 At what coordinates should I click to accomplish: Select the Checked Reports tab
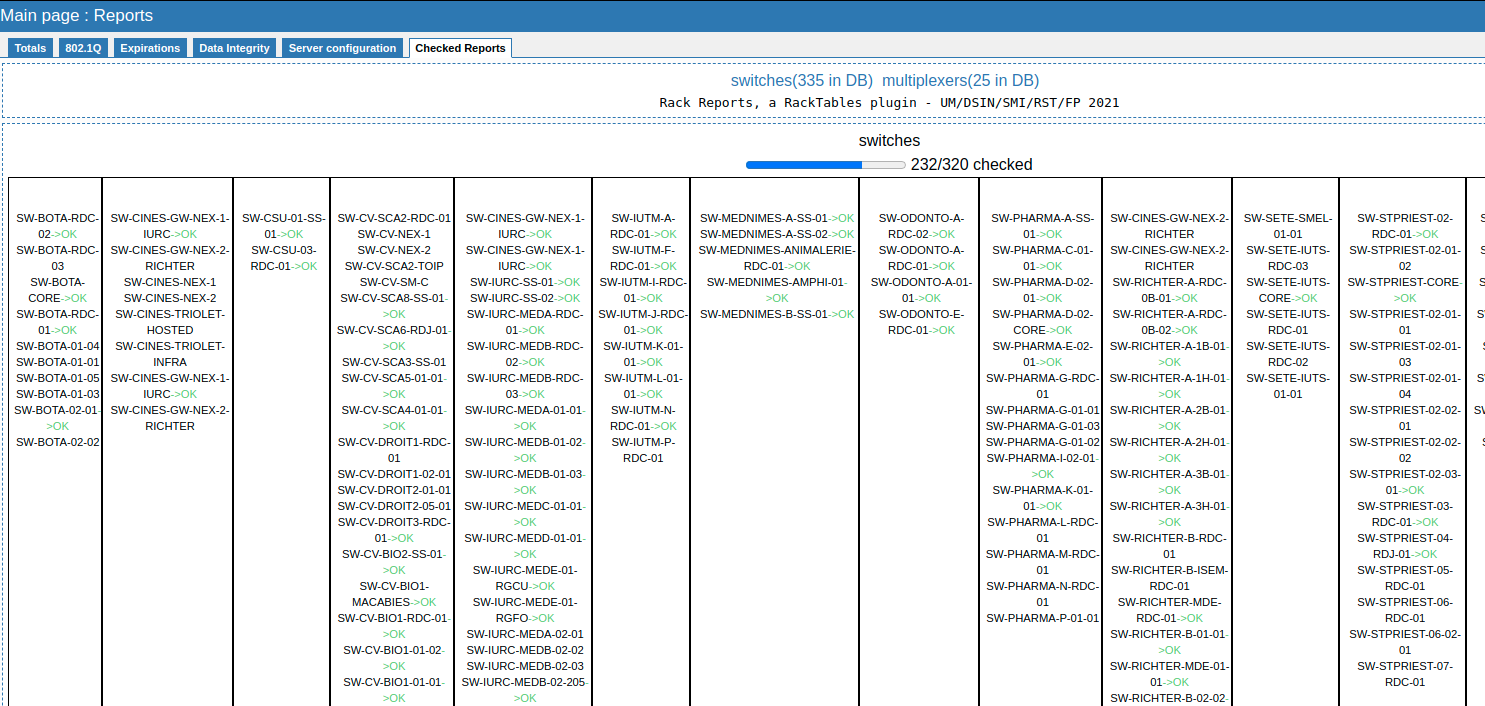tap(460, 48)
